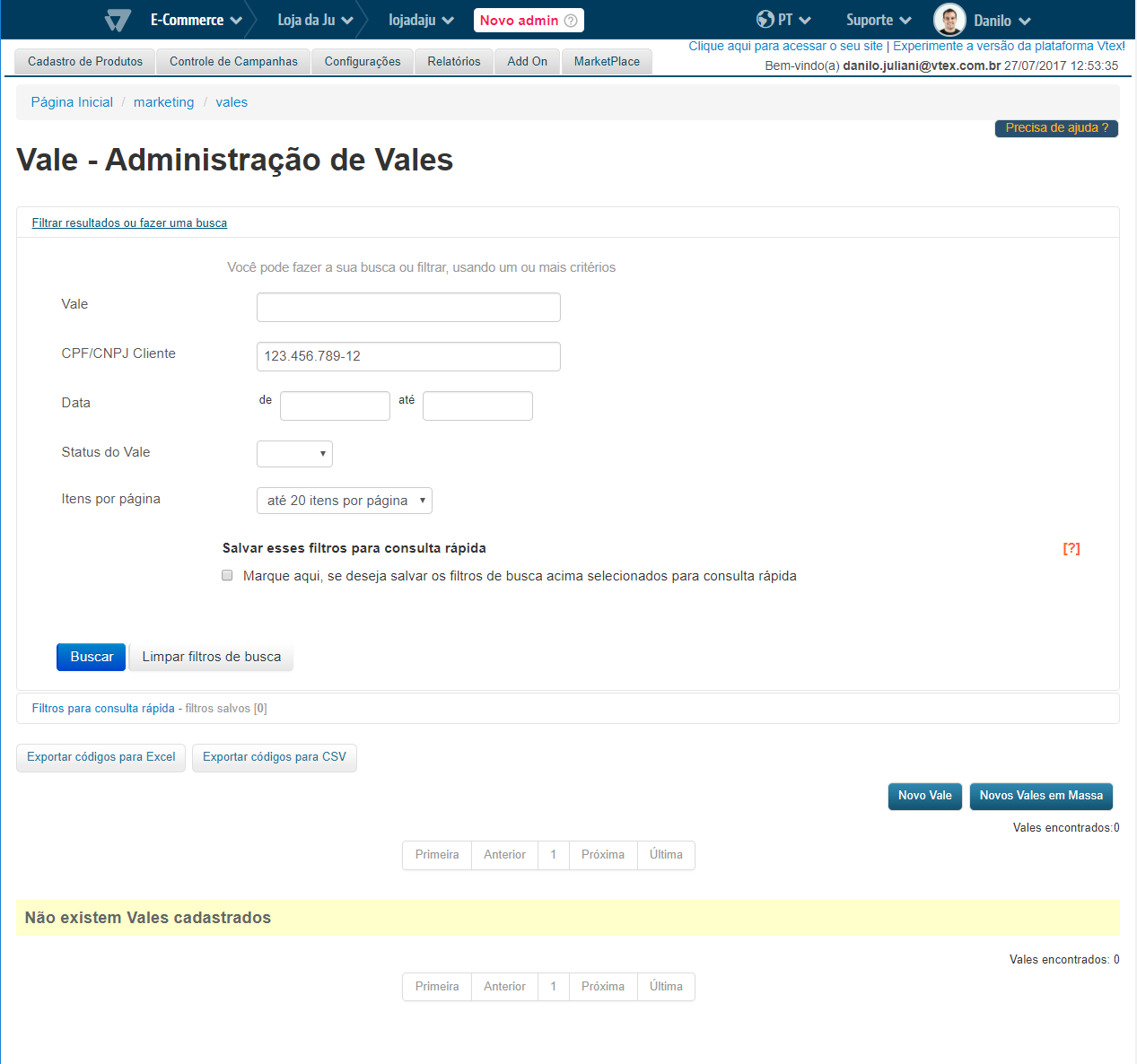1137x1064 pixels.
Task: Create a new voucher with Novo Vale
Action: tap(924, 796)
